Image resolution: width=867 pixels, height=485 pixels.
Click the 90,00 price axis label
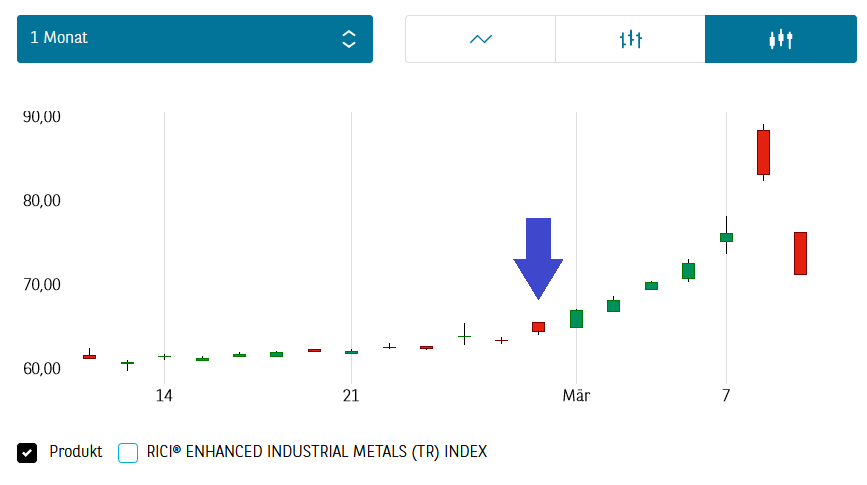click(x=41, y=116)
